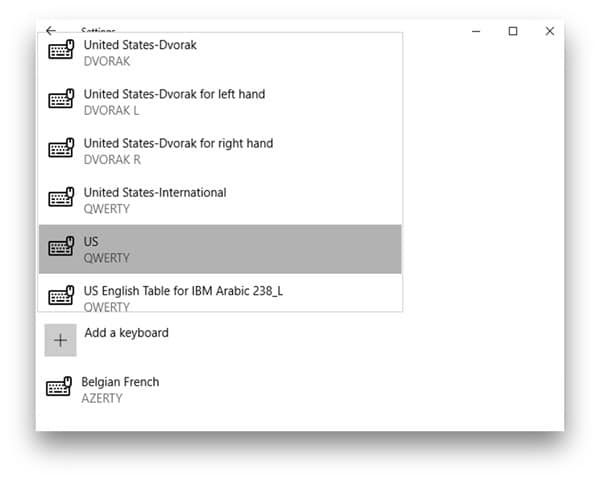Click the United States-Dvorak keyboard icon
Viewport: 600px width, 481px height.
tap(62, 51)
